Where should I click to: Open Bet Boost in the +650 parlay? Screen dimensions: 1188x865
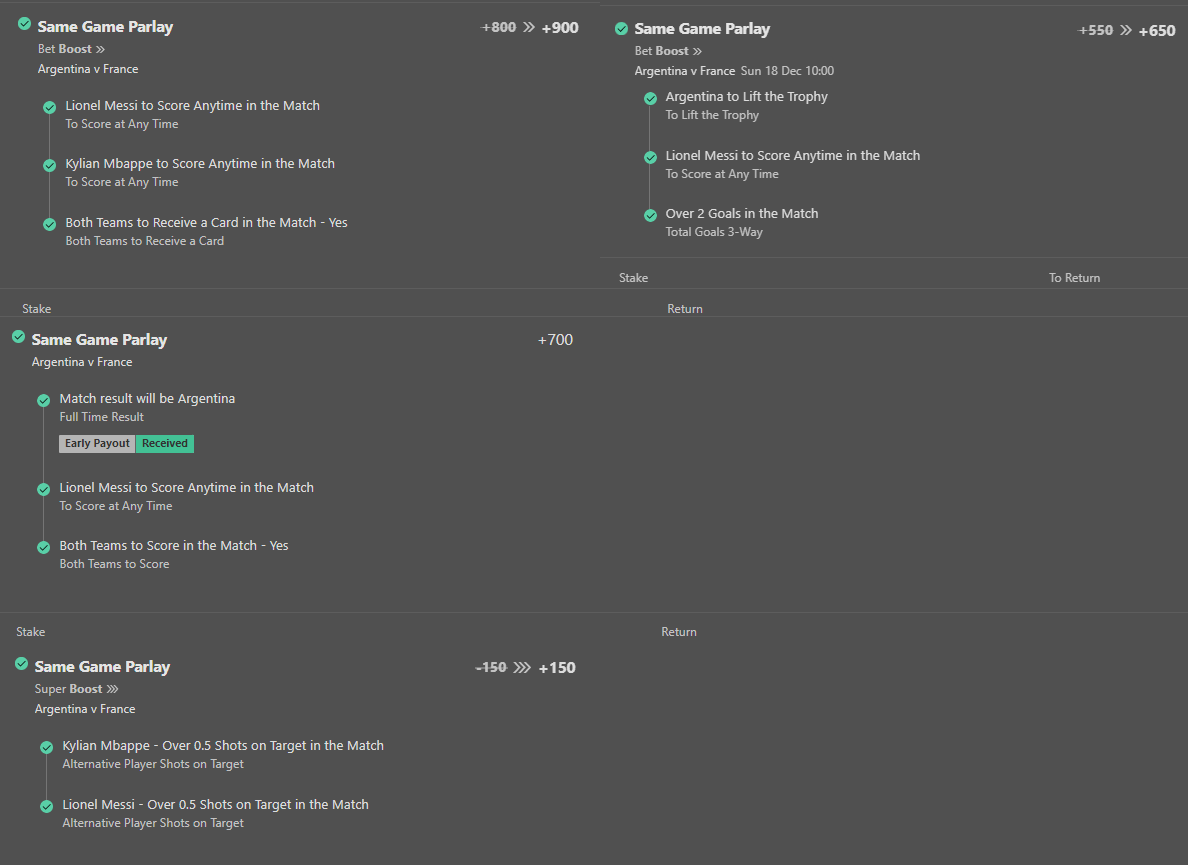coord(668,51)
